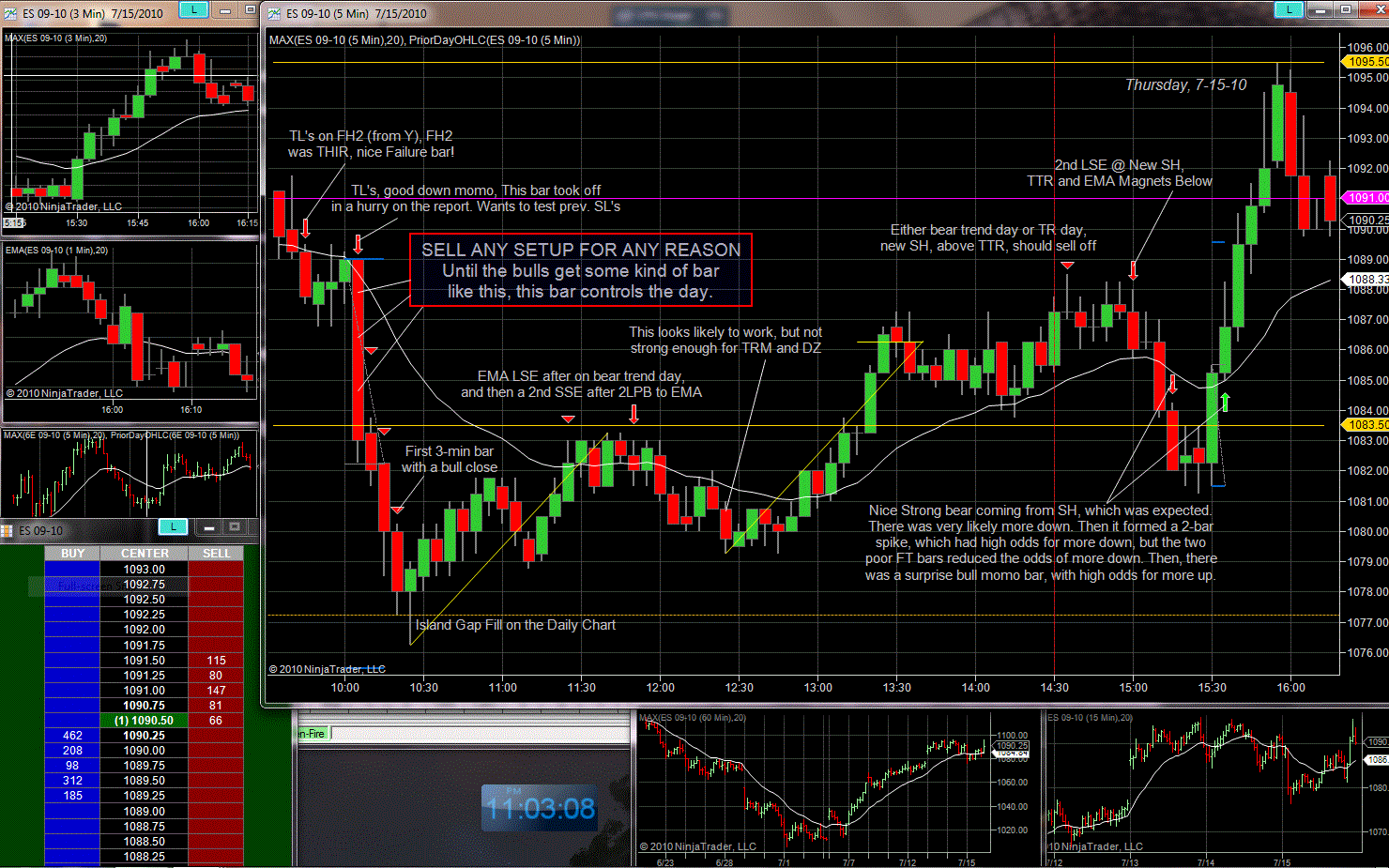
Task: Select the red-bordered SELL ANY SETUP text box
Action: [x=581, y=270]
